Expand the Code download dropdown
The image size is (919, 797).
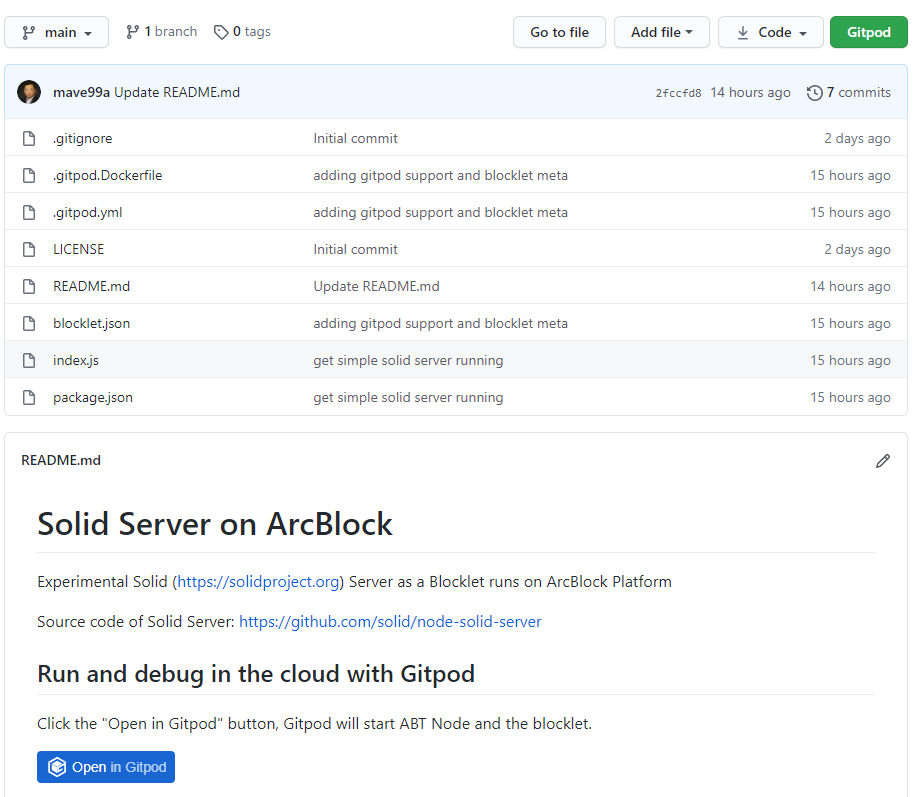(770, 32)
